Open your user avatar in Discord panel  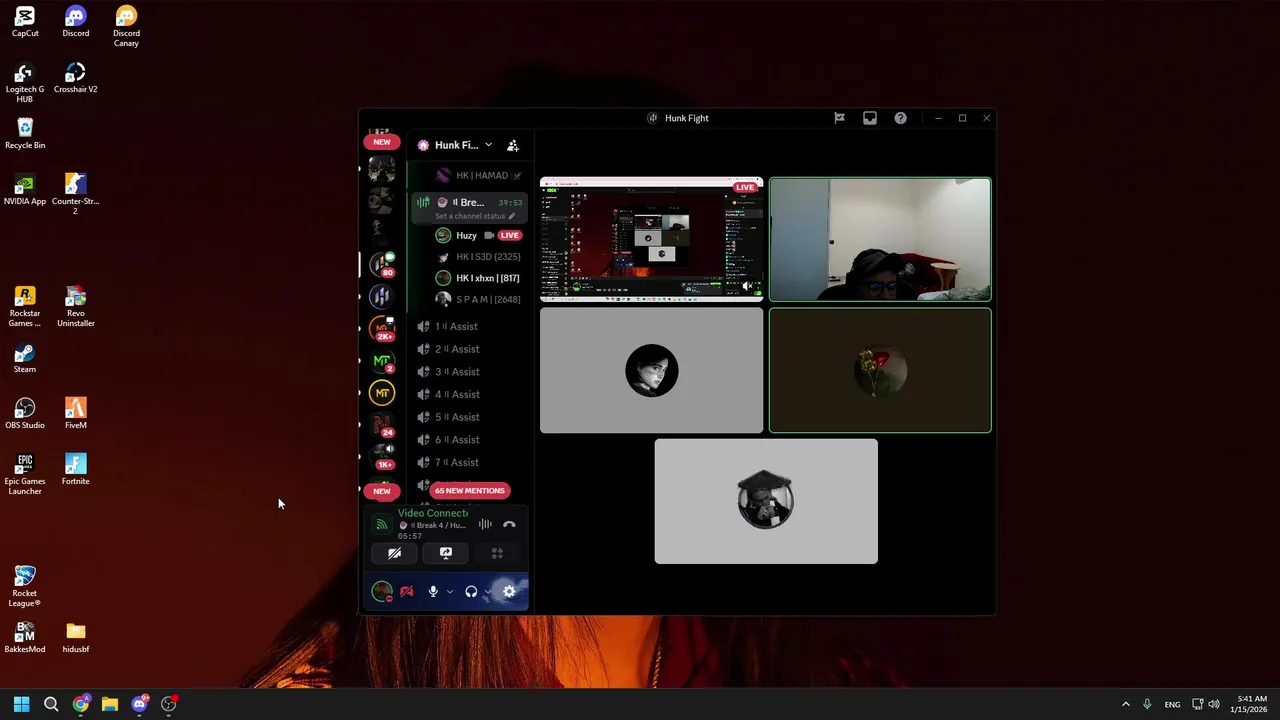tap(382, 592)
